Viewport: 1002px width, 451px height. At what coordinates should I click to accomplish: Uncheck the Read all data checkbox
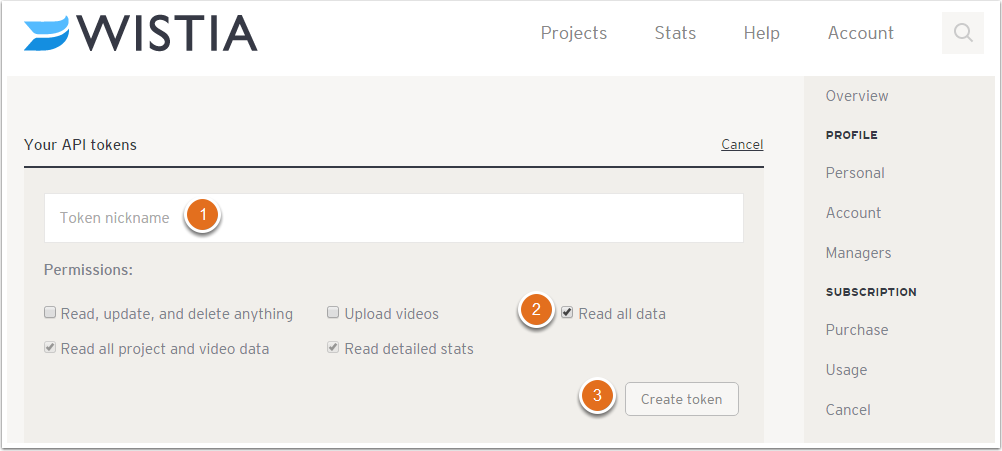[567, 313]
